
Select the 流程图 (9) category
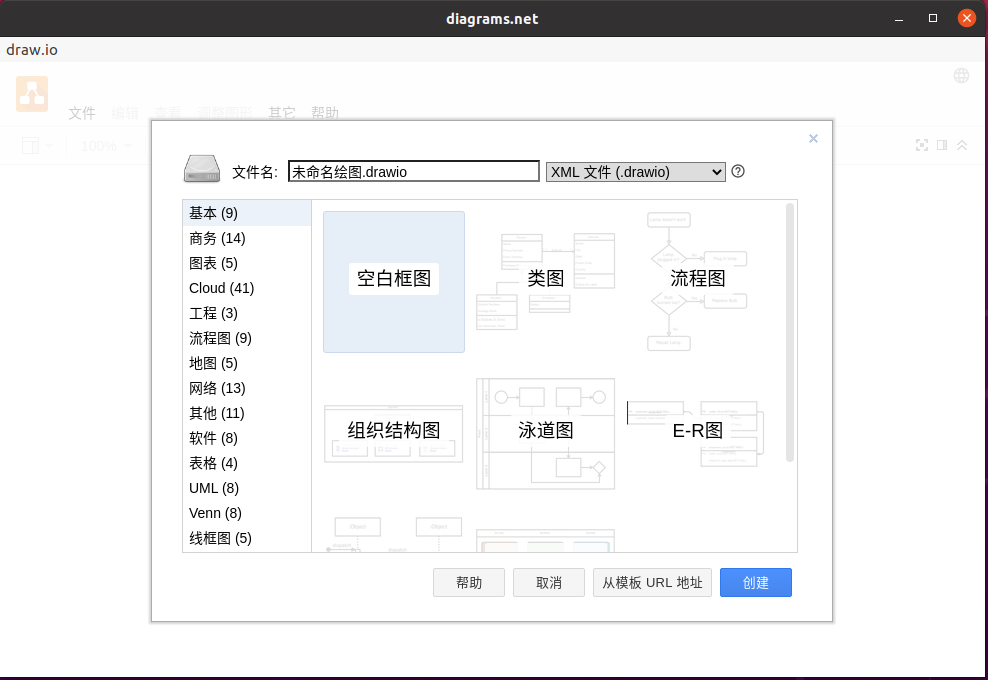click(x=247, y=338)
